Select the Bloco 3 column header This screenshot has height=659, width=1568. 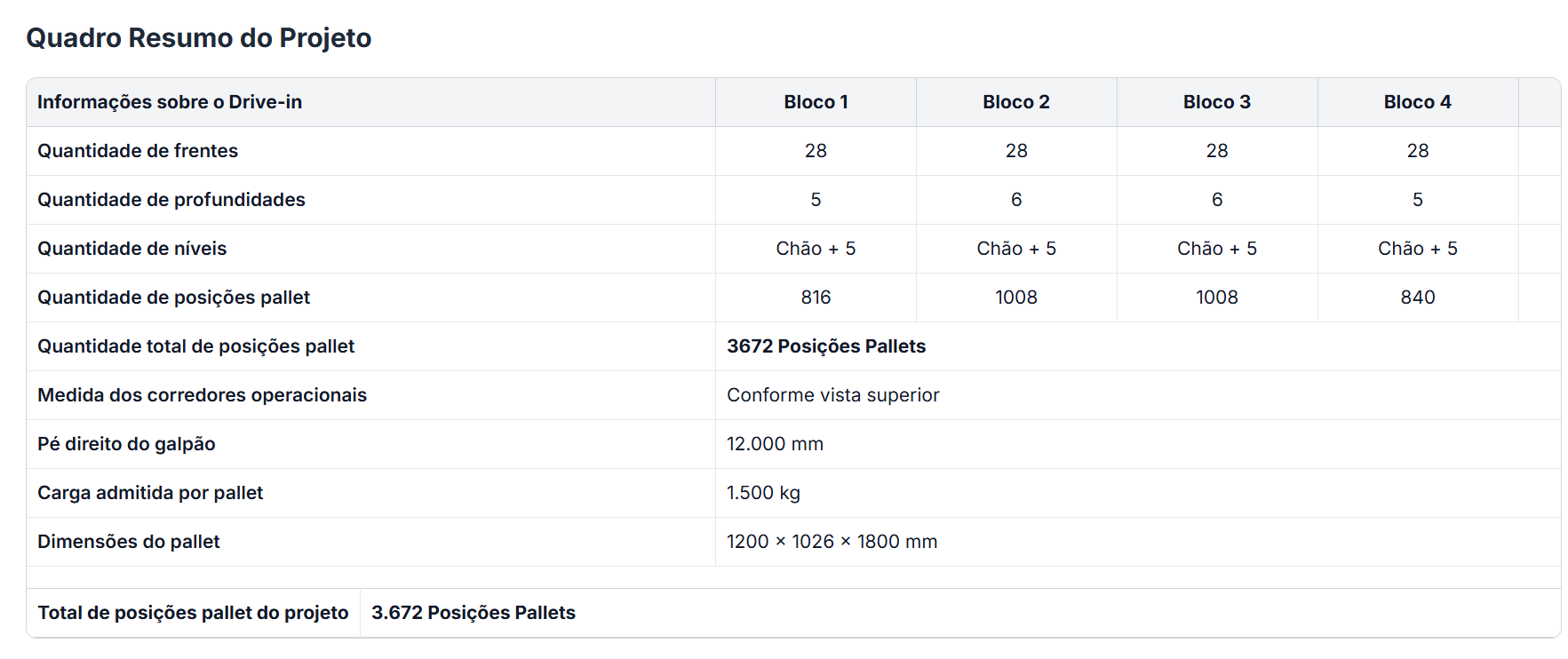[1216, 102]
